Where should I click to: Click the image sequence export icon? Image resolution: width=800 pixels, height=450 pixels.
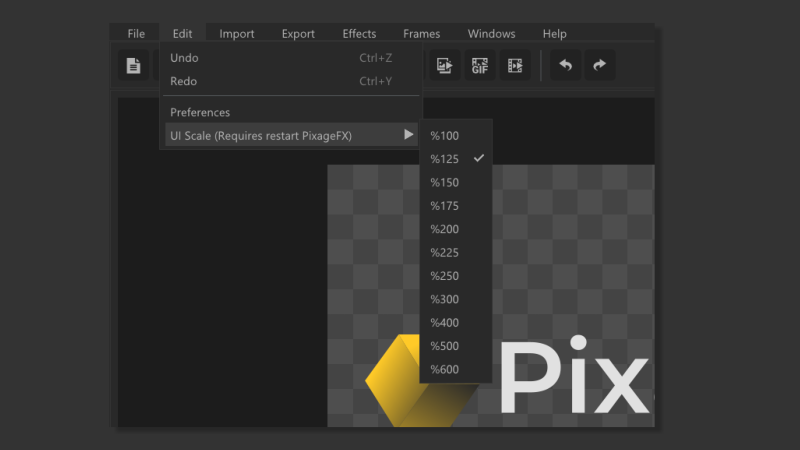(445, 66)
